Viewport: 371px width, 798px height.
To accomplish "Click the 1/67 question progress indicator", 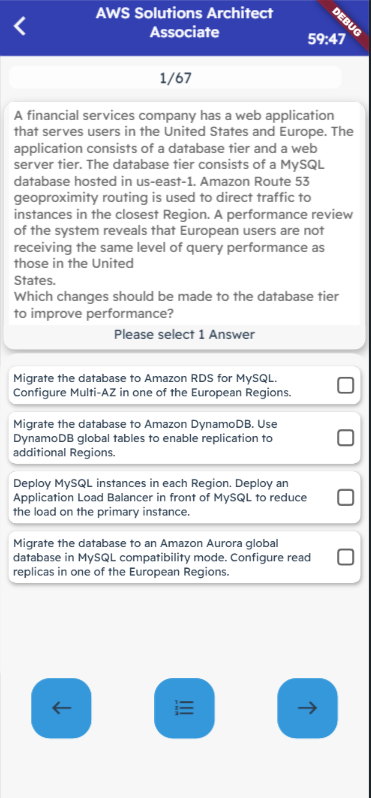I will tap(175, 78).
